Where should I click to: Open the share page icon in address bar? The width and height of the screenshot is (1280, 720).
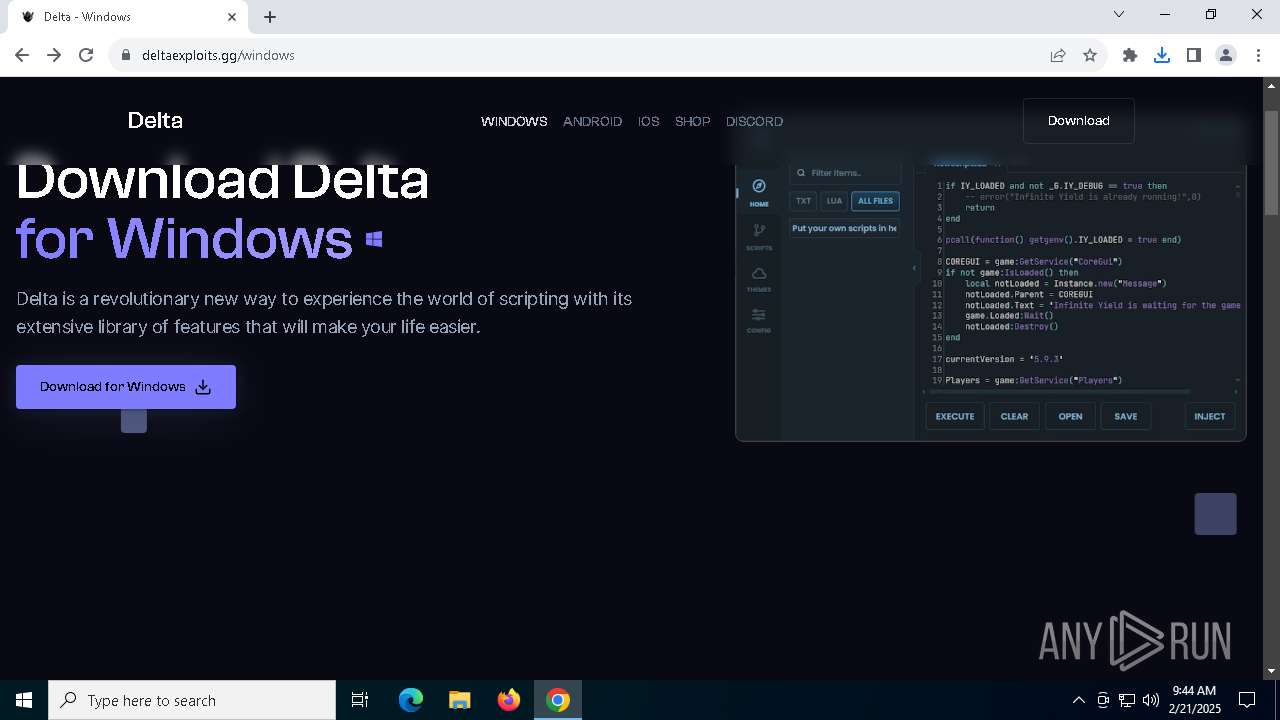point(1058,55)
